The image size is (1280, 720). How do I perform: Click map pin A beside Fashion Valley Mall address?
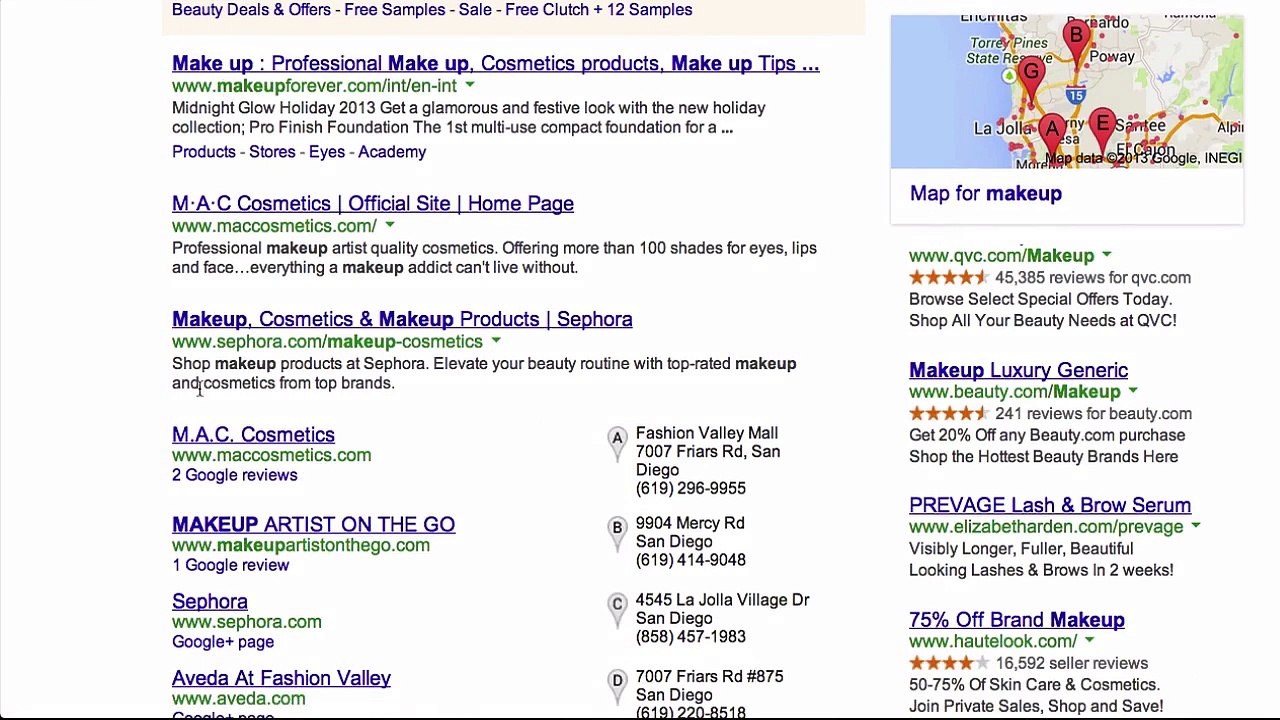pos(617,443)
